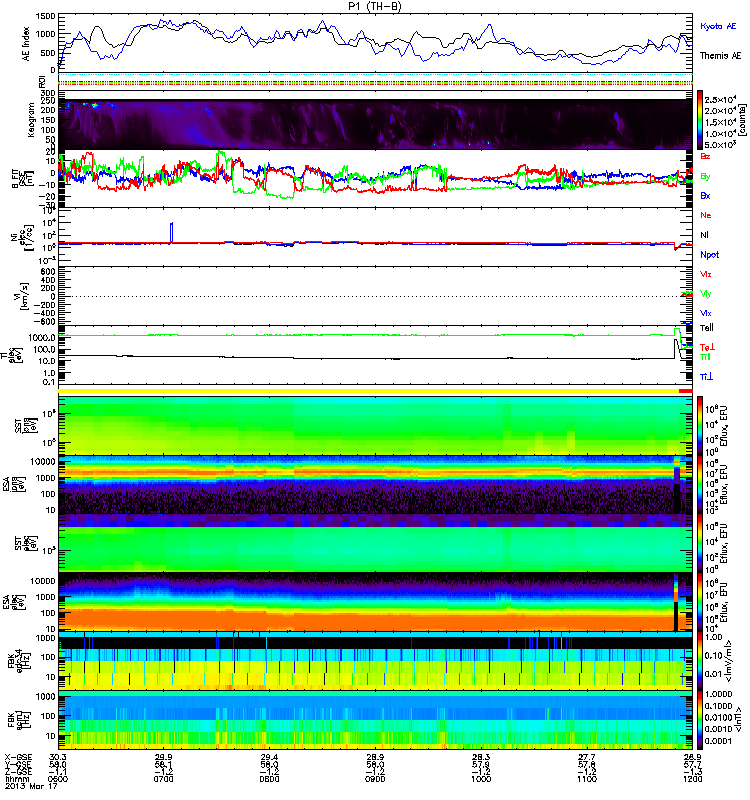Click the [counts] colorbar unit label
This screenshot has height=800, width=750.
(x=743, y=121)
